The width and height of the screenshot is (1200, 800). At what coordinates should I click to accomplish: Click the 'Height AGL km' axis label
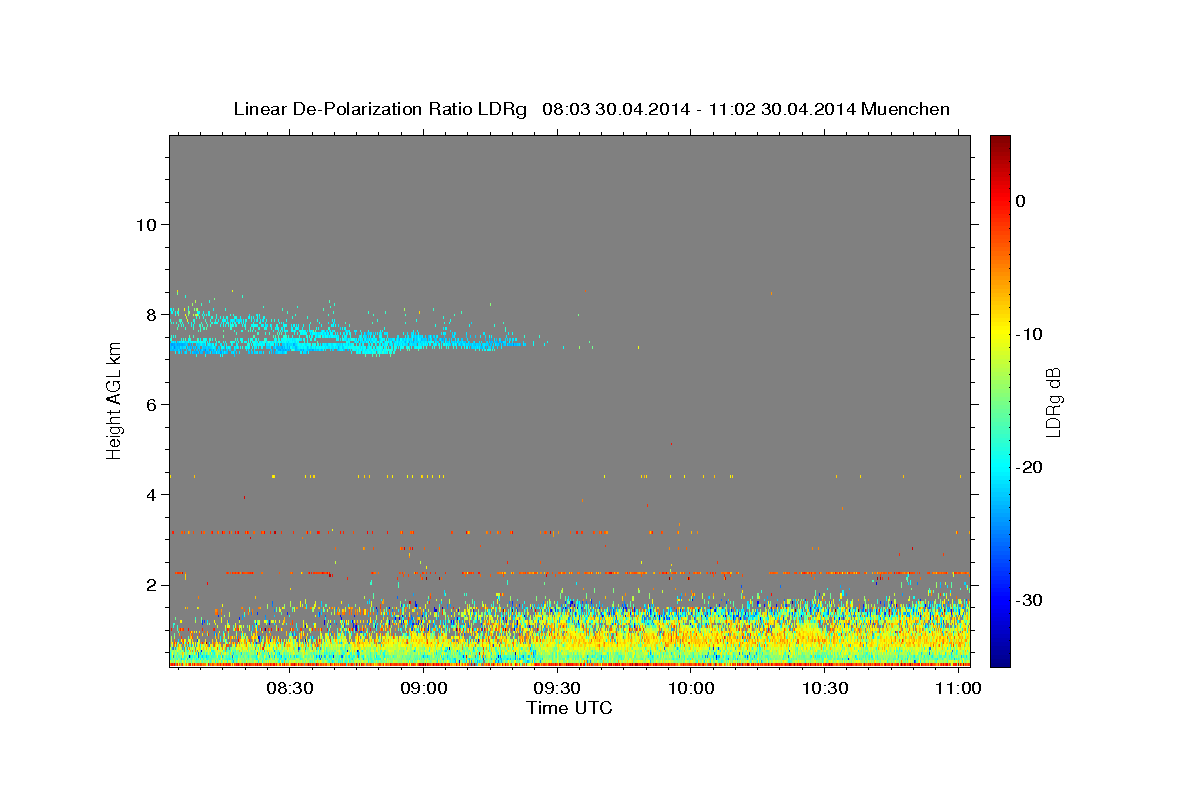click(x=115, y=400)
